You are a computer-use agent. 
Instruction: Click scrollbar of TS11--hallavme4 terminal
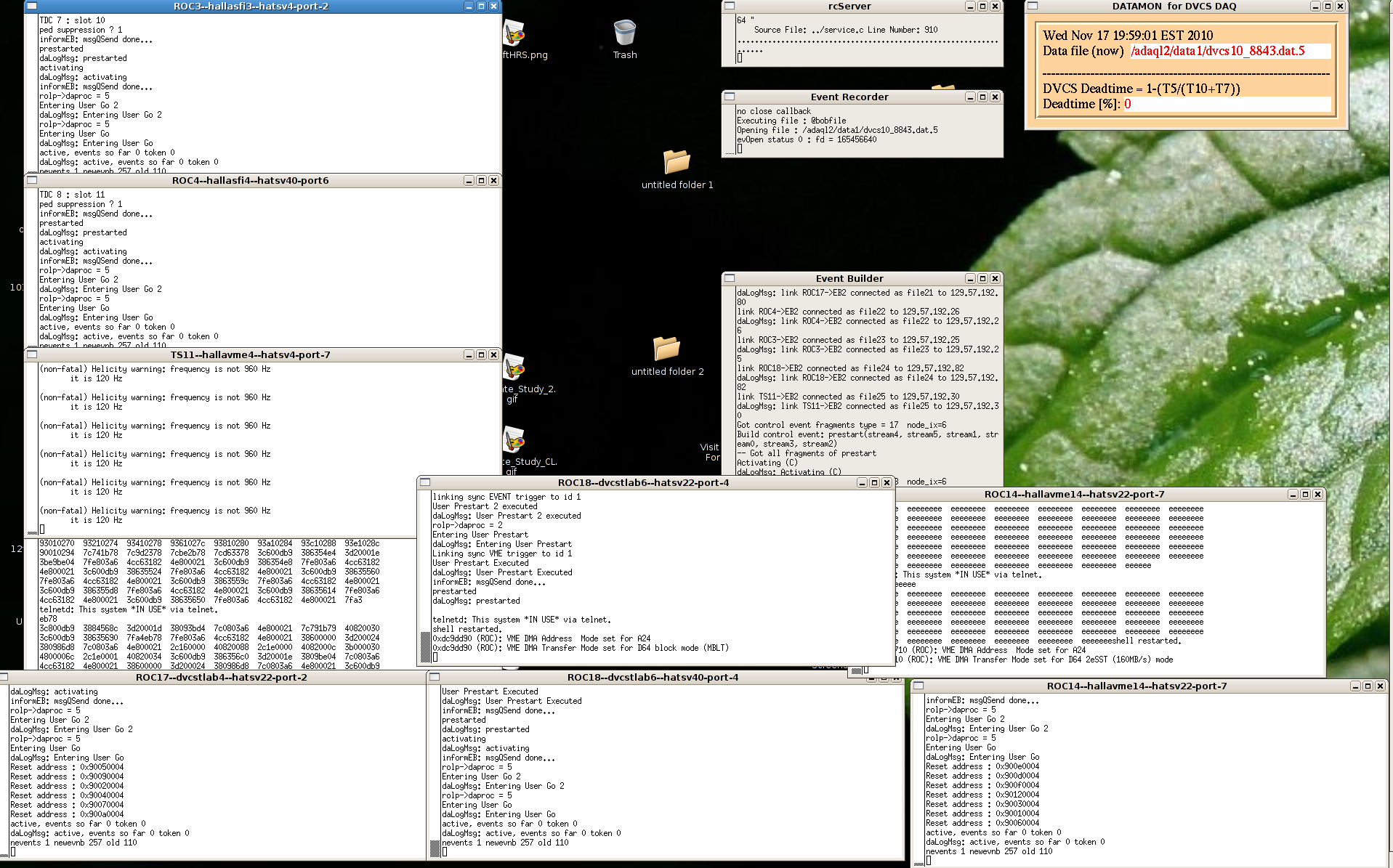[x=32, y=447]
